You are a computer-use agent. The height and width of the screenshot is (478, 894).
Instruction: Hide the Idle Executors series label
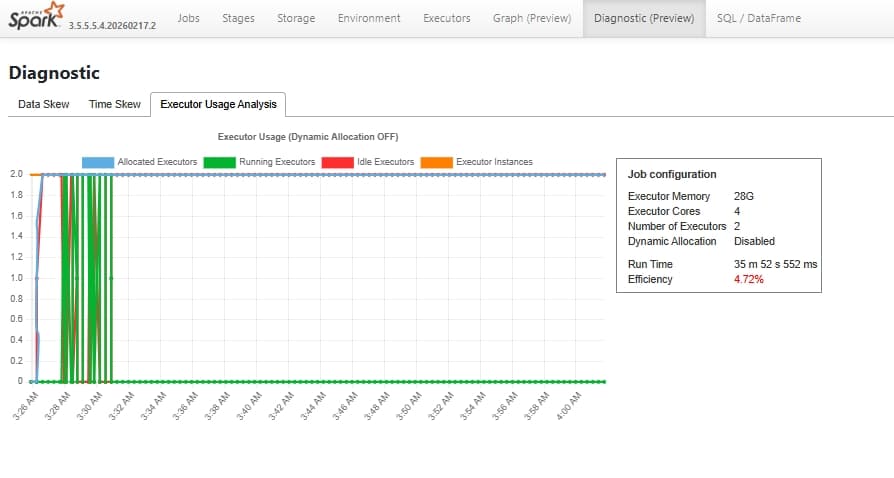(385, 162)
